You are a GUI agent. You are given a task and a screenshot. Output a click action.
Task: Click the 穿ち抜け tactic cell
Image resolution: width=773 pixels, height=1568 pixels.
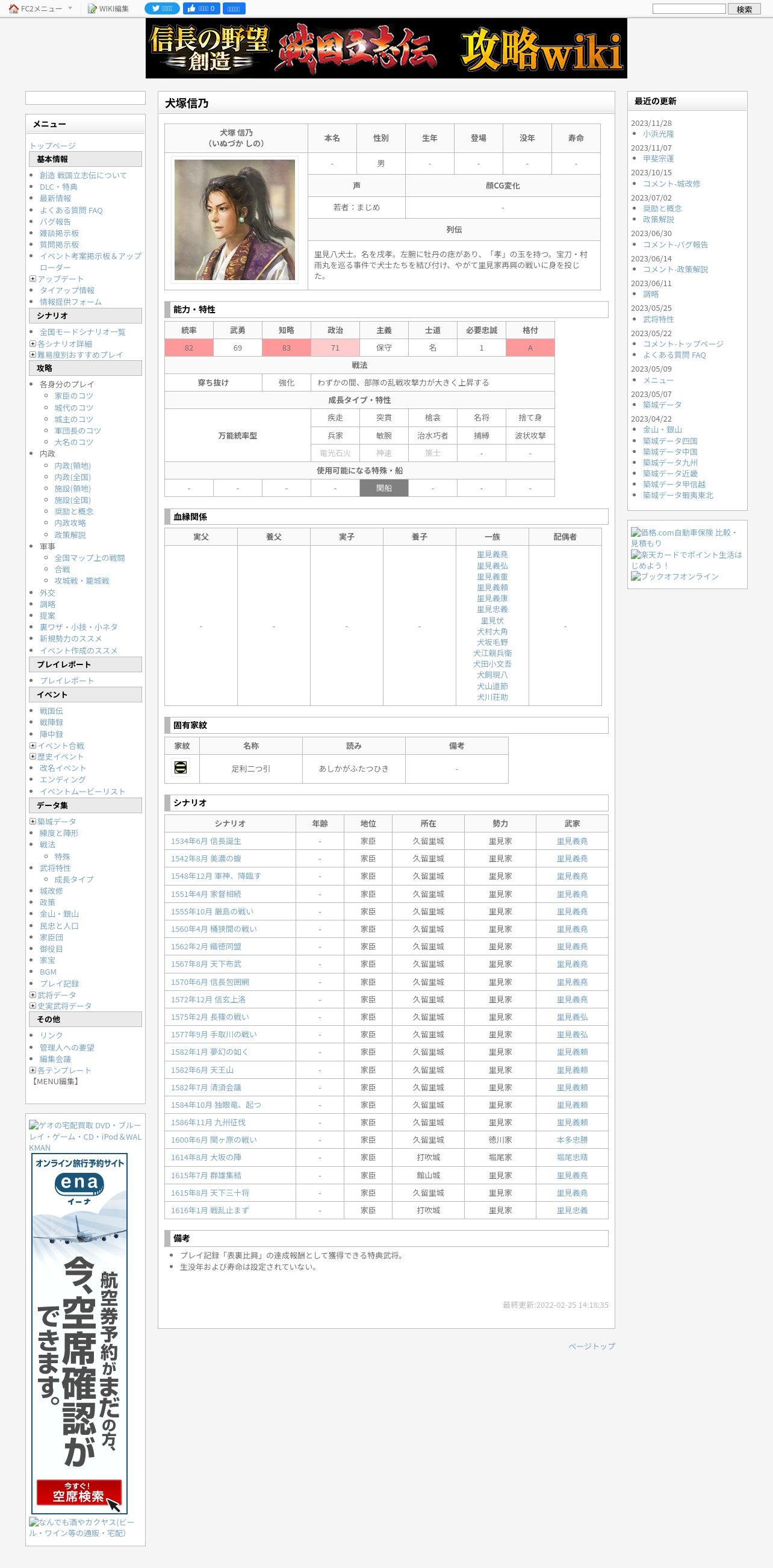pos(213,383)
